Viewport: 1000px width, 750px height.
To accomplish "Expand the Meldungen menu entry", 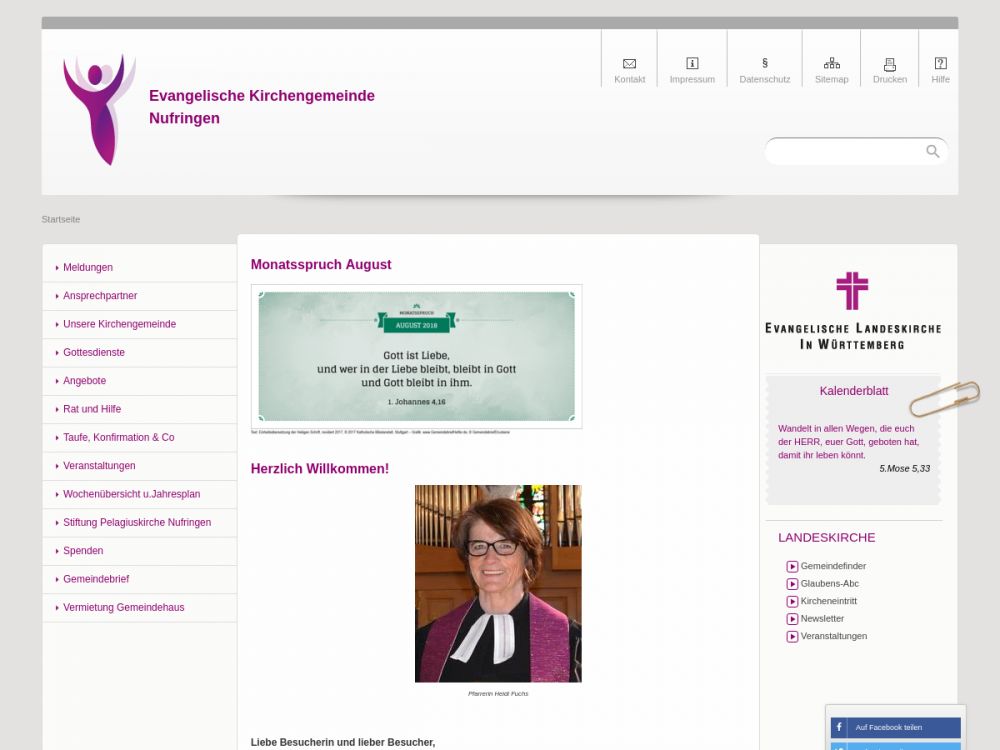I will click(88, 268).
